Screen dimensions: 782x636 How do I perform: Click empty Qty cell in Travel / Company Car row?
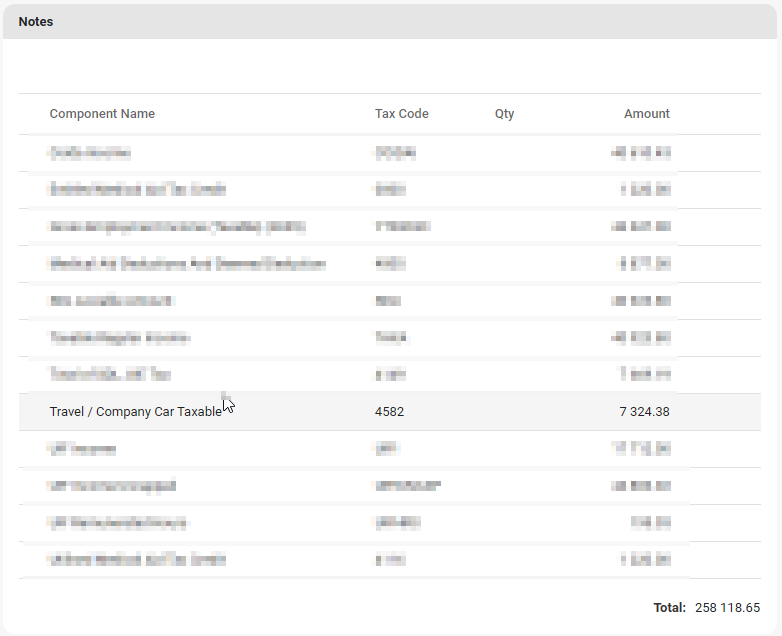504,412
